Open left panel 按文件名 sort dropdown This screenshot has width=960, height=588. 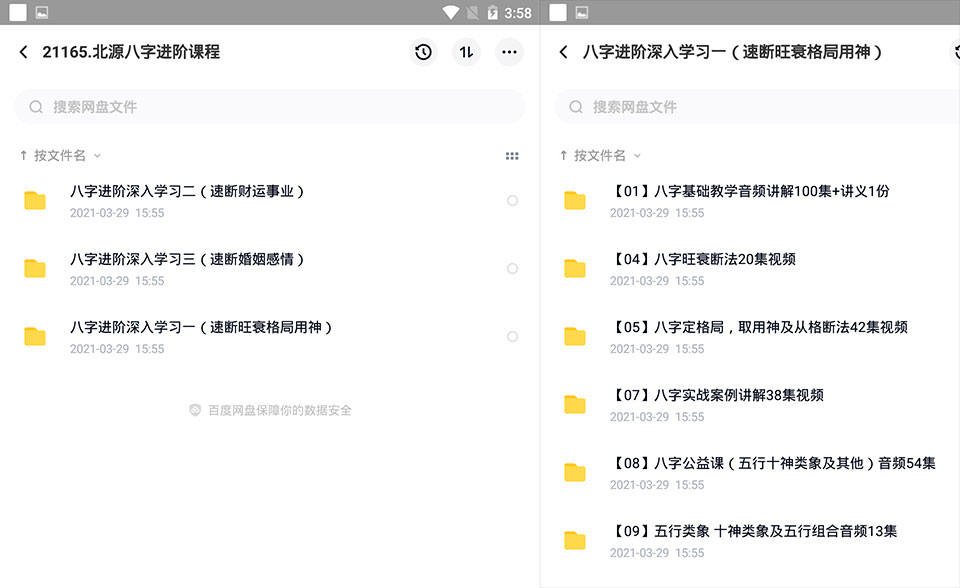tap(67, 156)
